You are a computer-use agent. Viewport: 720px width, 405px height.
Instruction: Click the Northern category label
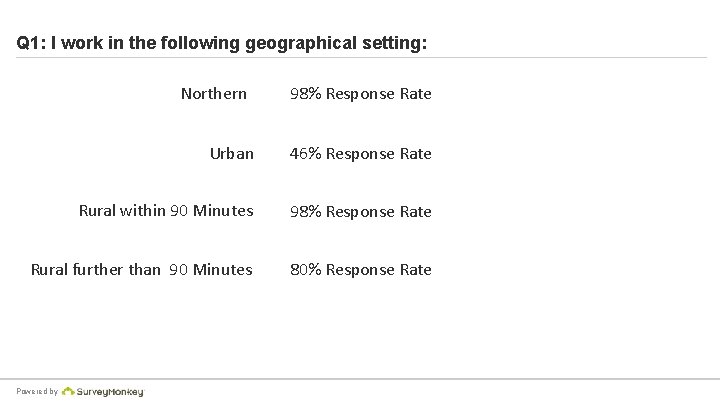coord(214,94)
